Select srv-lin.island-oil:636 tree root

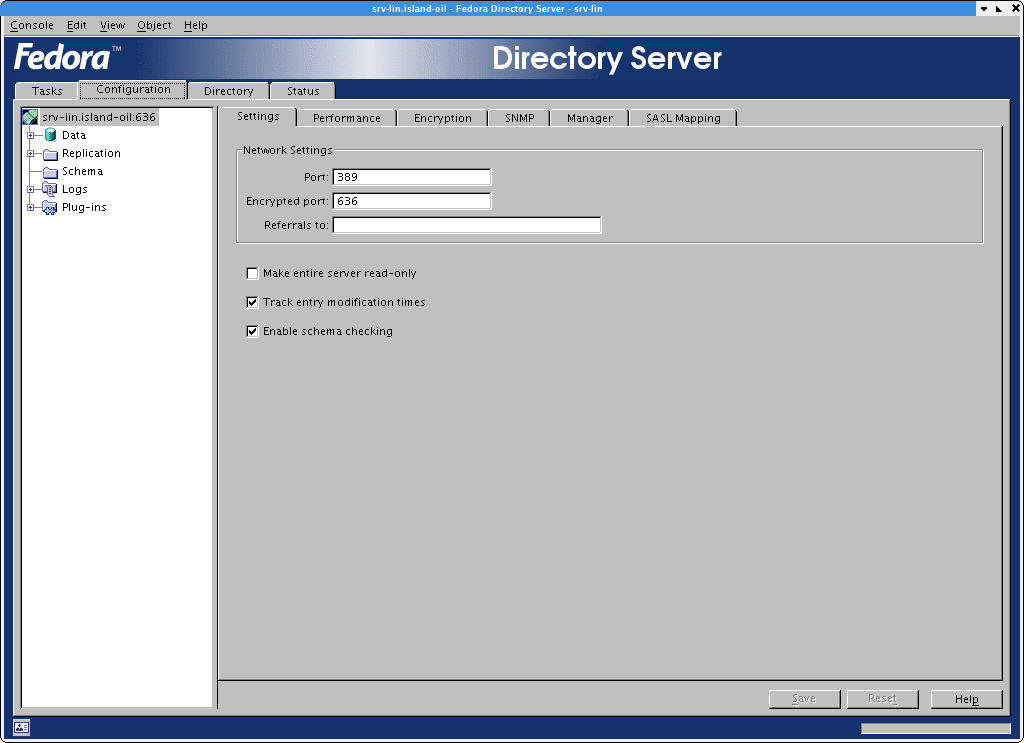99,117
